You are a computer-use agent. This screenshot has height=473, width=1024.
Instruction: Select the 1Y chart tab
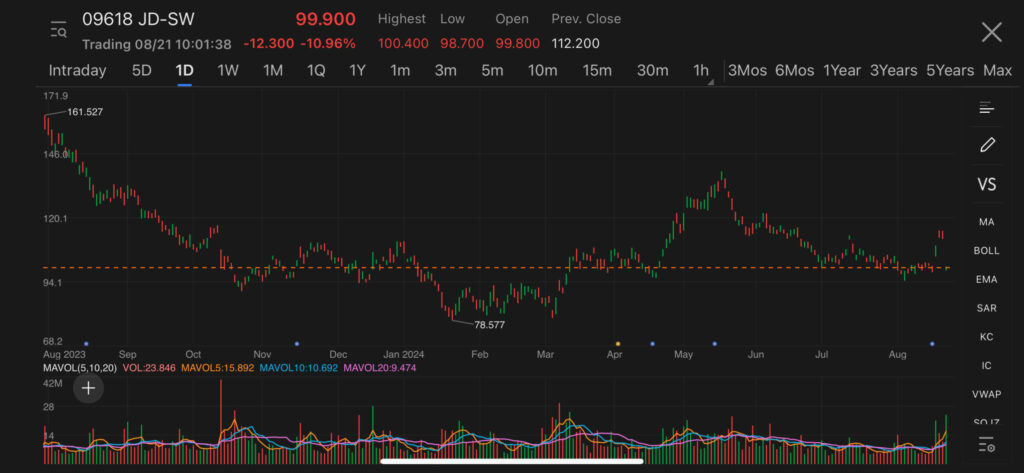pyautogui.click(x=357, y=71)
